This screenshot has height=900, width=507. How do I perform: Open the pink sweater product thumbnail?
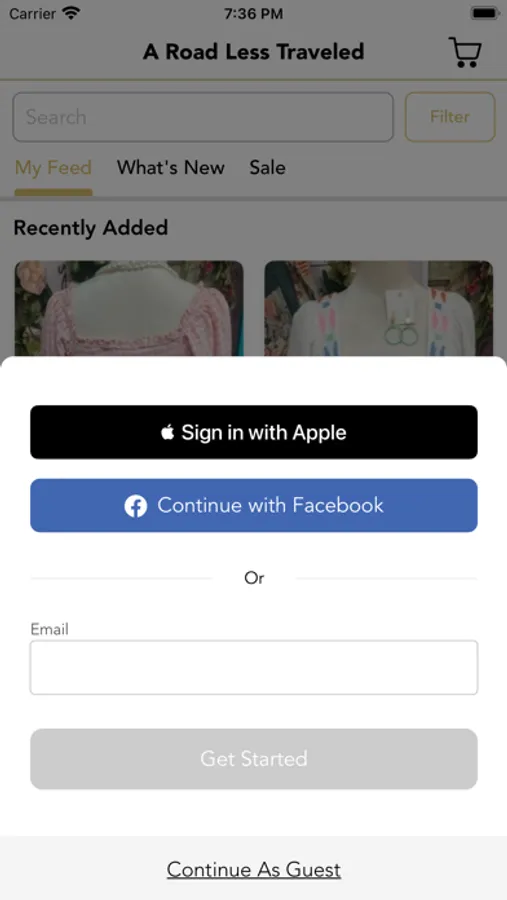pyautogui.click(x=129, y=309)
